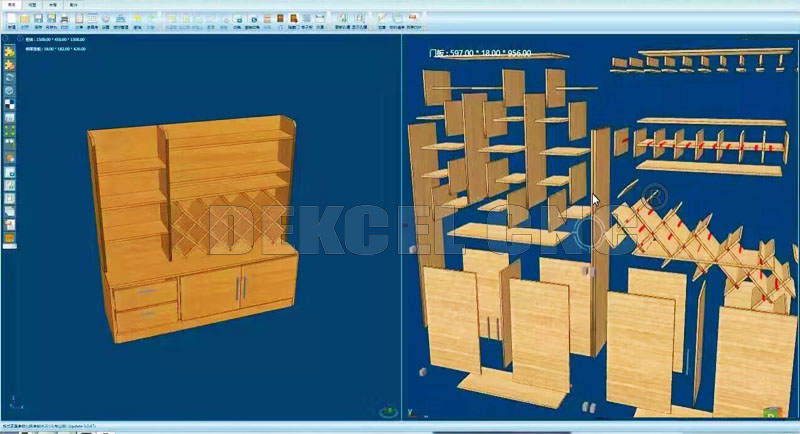
Task: Click the sidebar icon above the orange box
Action: coord(9,224)
